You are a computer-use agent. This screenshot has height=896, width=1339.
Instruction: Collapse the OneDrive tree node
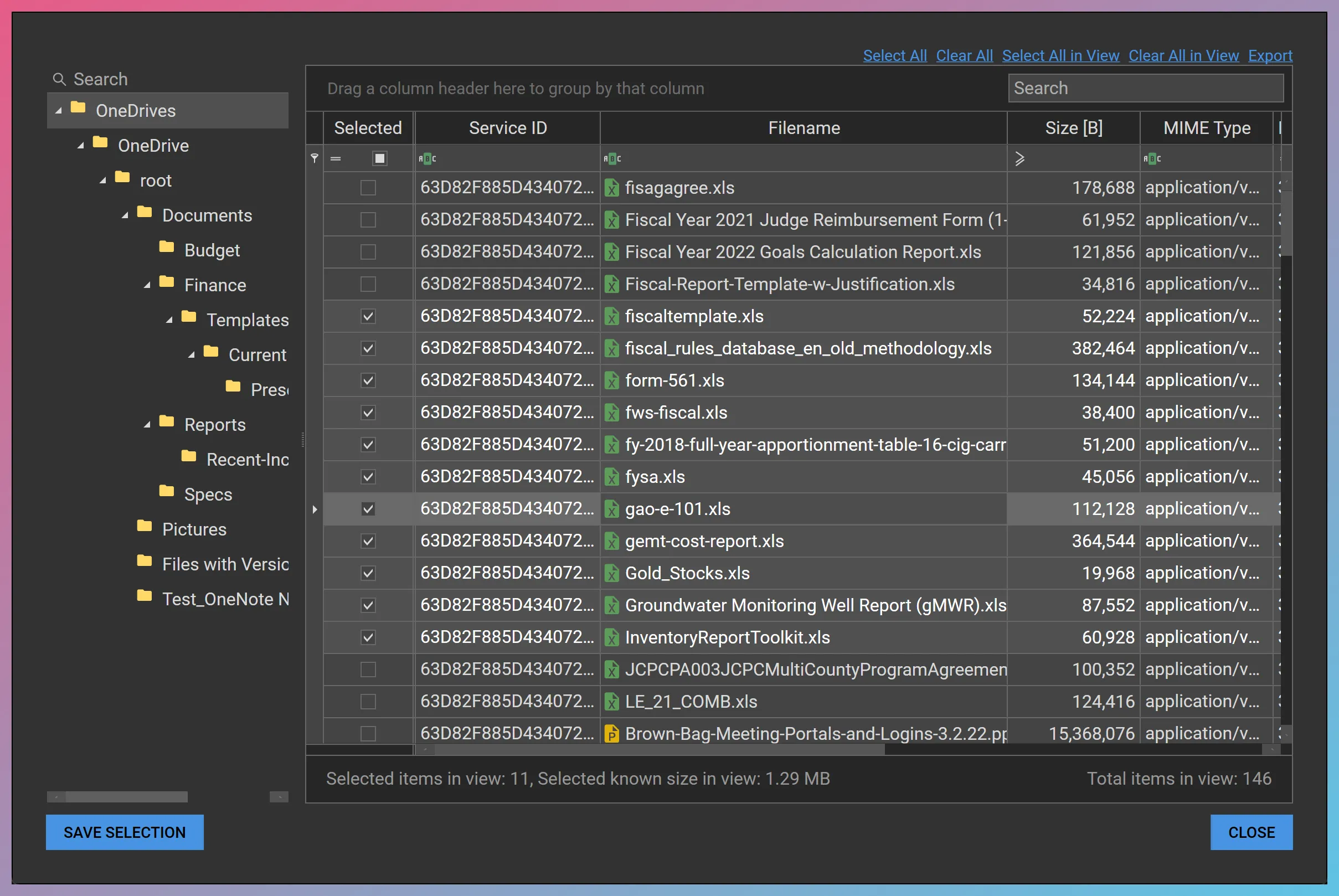point(80,146)
